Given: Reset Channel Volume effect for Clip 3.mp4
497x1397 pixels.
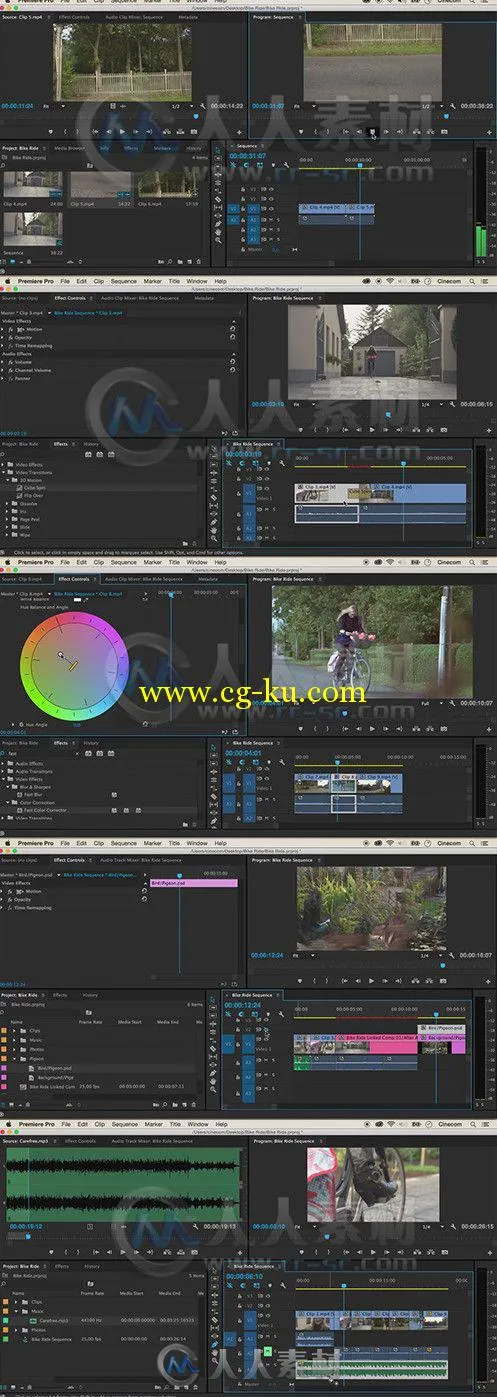Looking at the screenshot, I should [x=232, y=369].
